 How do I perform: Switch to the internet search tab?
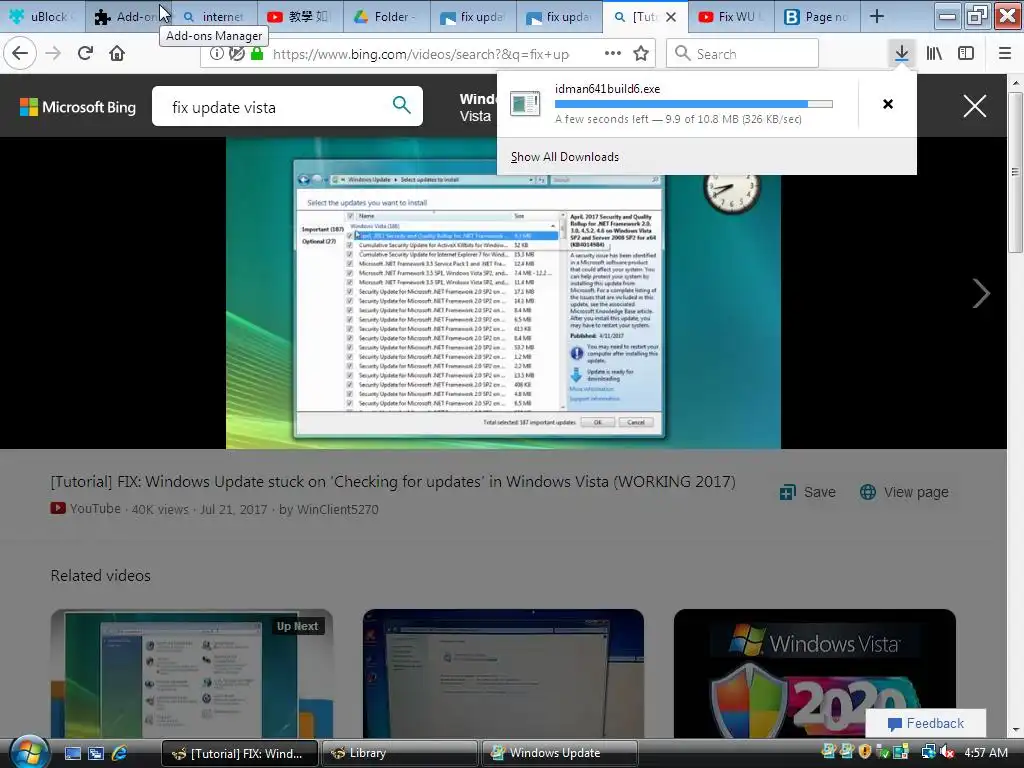pos(214,17)
